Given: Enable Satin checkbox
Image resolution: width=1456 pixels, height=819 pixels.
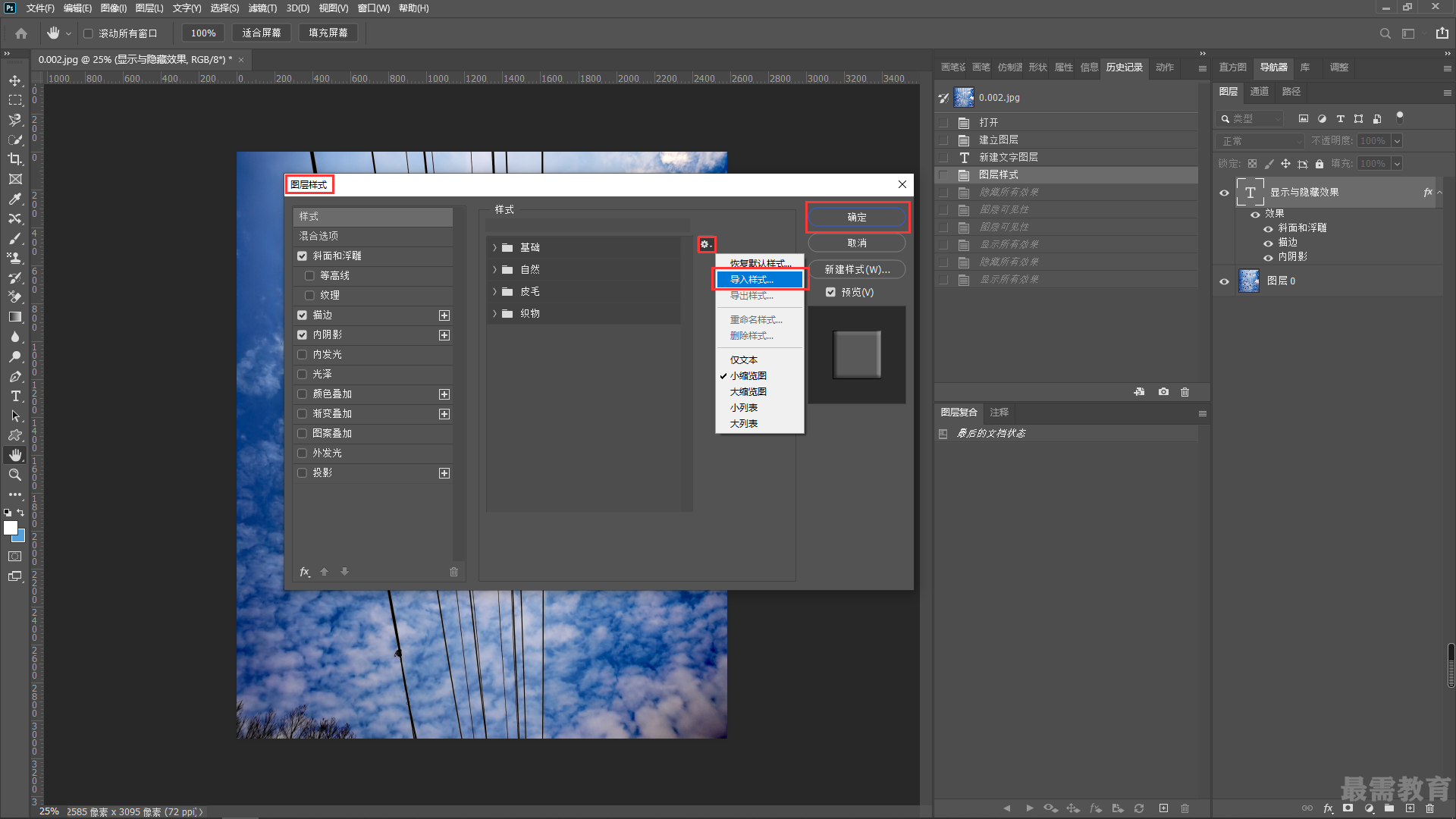Looking at the screenshot, I should pos(302,375).
